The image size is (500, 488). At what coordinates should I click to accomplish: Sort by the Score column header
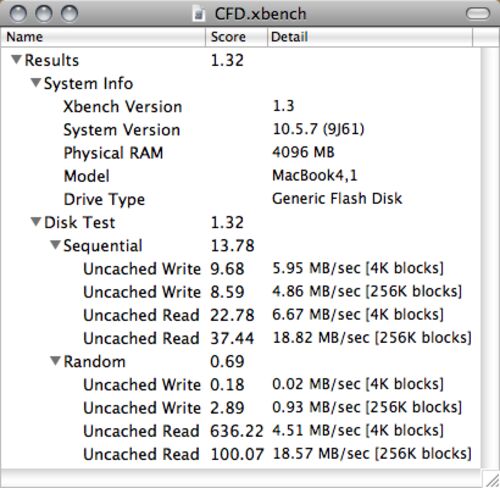click(x=236, y=37)
